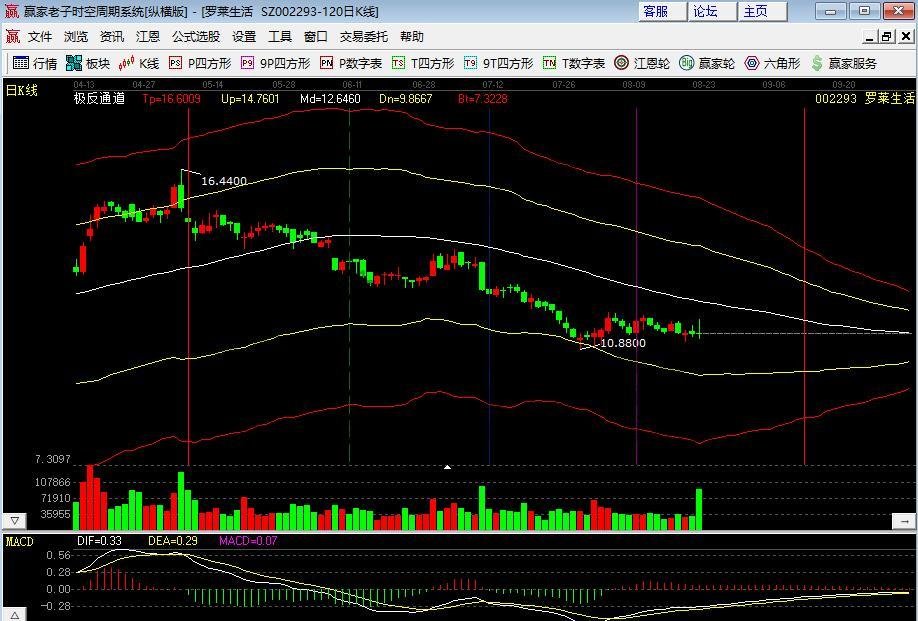Open the 行情 market quotes view
Image resolution: width=918 pixels, height=621 pixels.
35,63
